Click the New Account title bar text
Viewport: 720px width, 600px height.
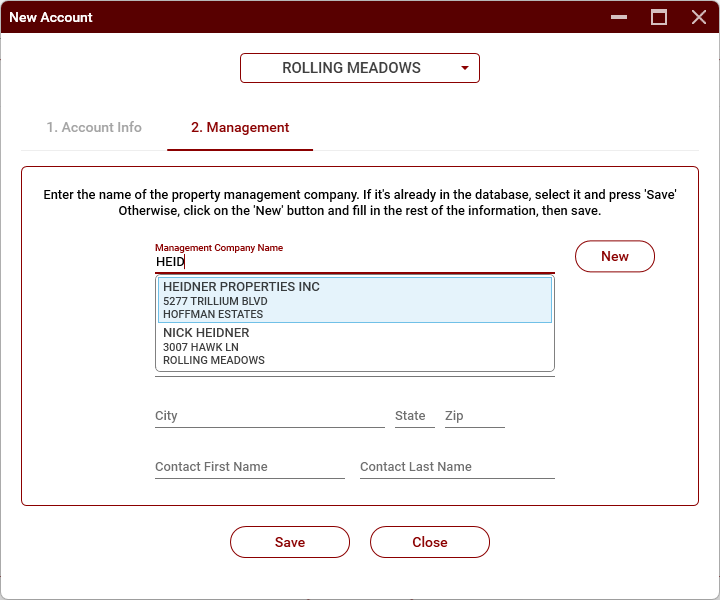pyautogui.click(x=51, y=17)
